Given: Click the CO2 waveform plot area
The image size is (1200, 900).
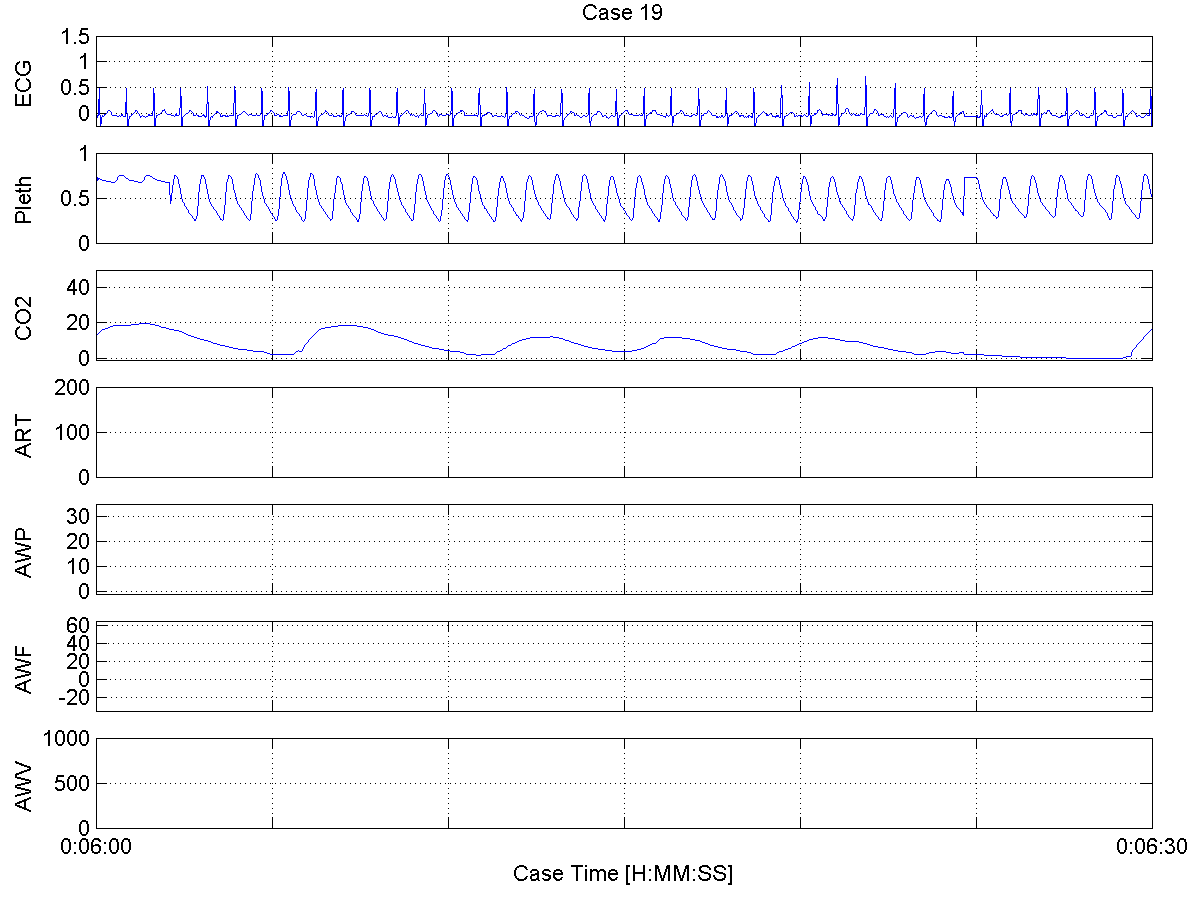Looking at the screenshot, I should point(624,315).
